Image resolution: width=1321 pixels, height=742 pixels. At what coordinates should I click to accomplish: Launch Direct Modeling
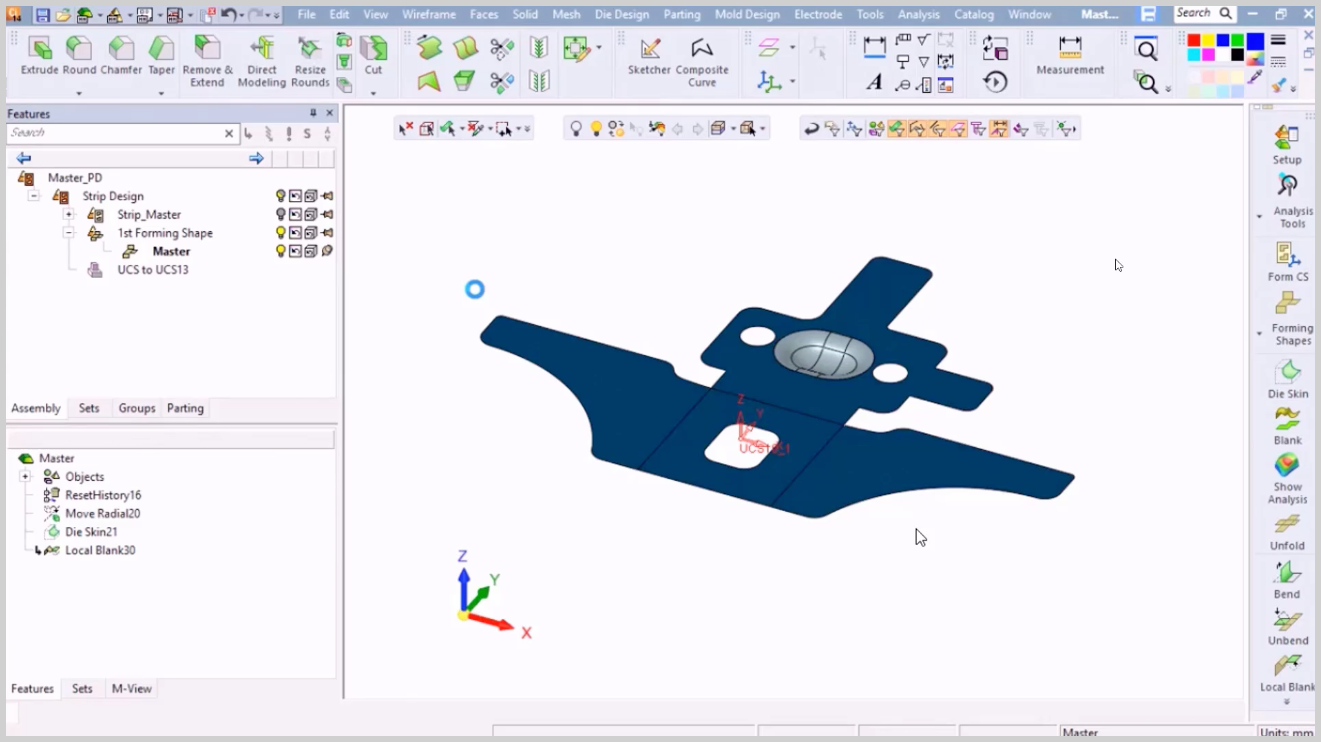[x=262, y=62]
